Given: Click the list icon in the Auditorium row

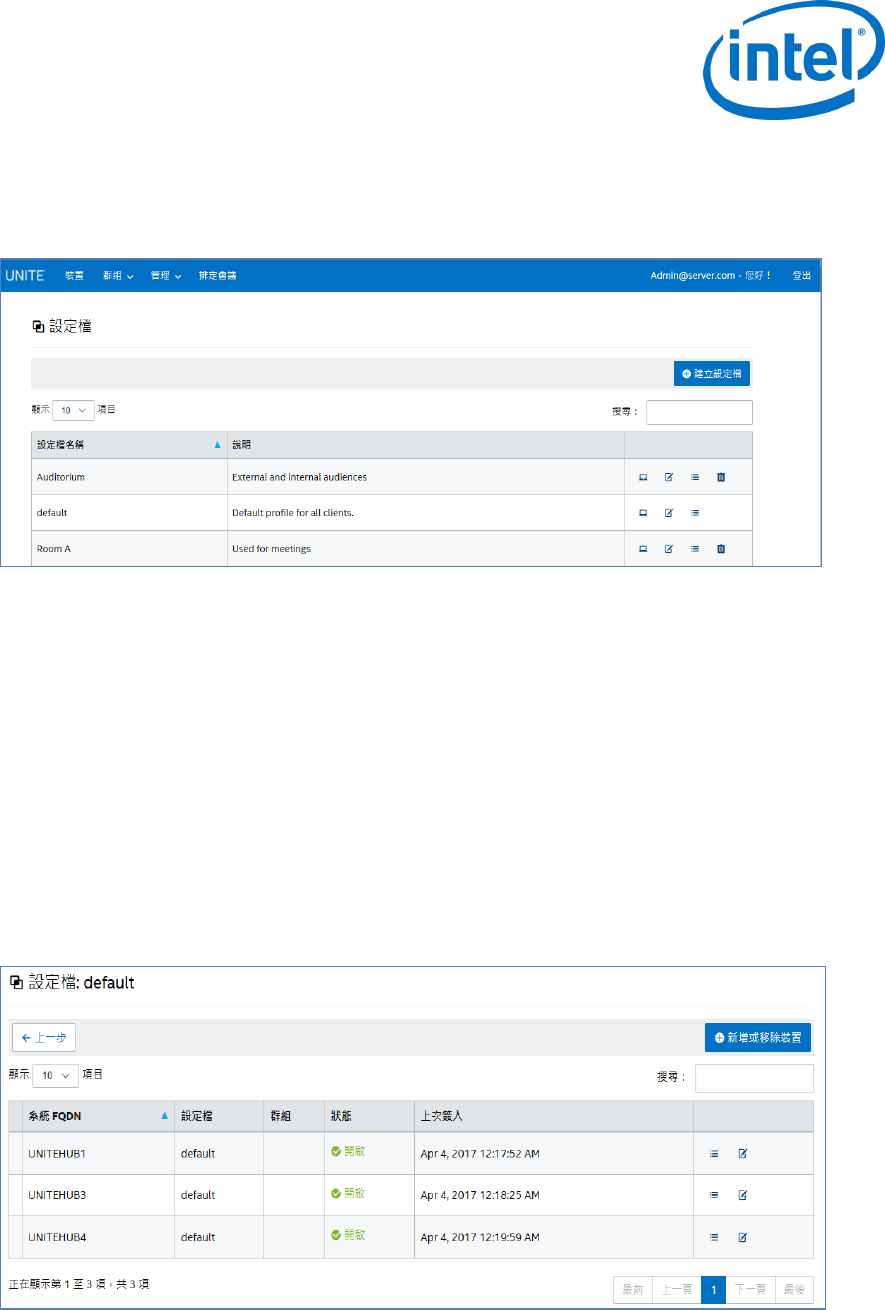Looking at the screenshot, I should tap(695, 477).
